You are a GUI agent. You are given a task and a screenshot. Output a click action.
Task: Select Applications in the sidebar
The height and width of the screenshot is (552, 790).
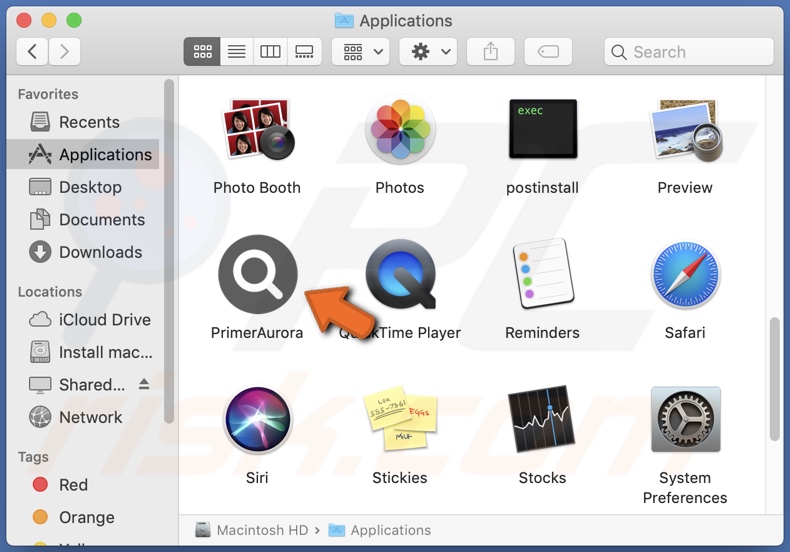[x=83, y=154]
